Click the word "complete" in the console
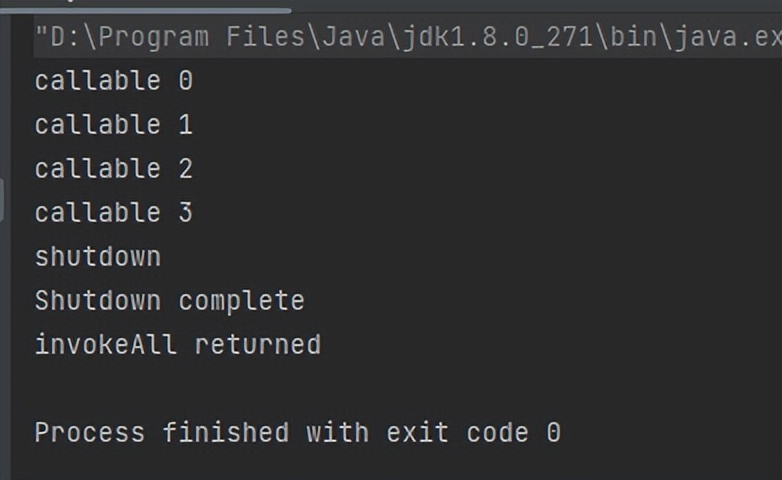The height and width of the screenshot is (480, 782). tap(241, 301)
